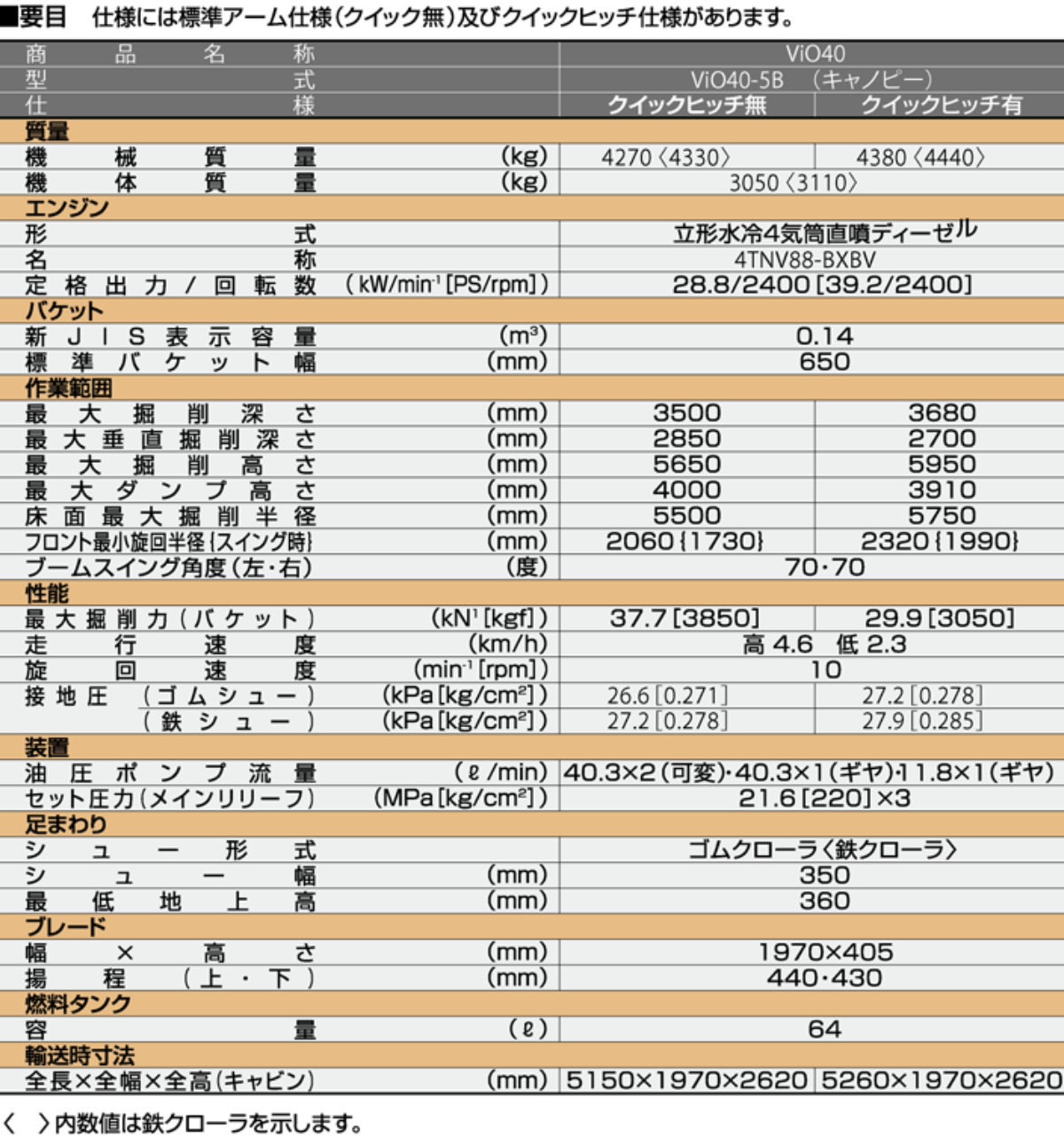This screenshot has height=1144, width=1064.
Task: Select the 燃料タンク section heading
Action: pos(78,1004)
